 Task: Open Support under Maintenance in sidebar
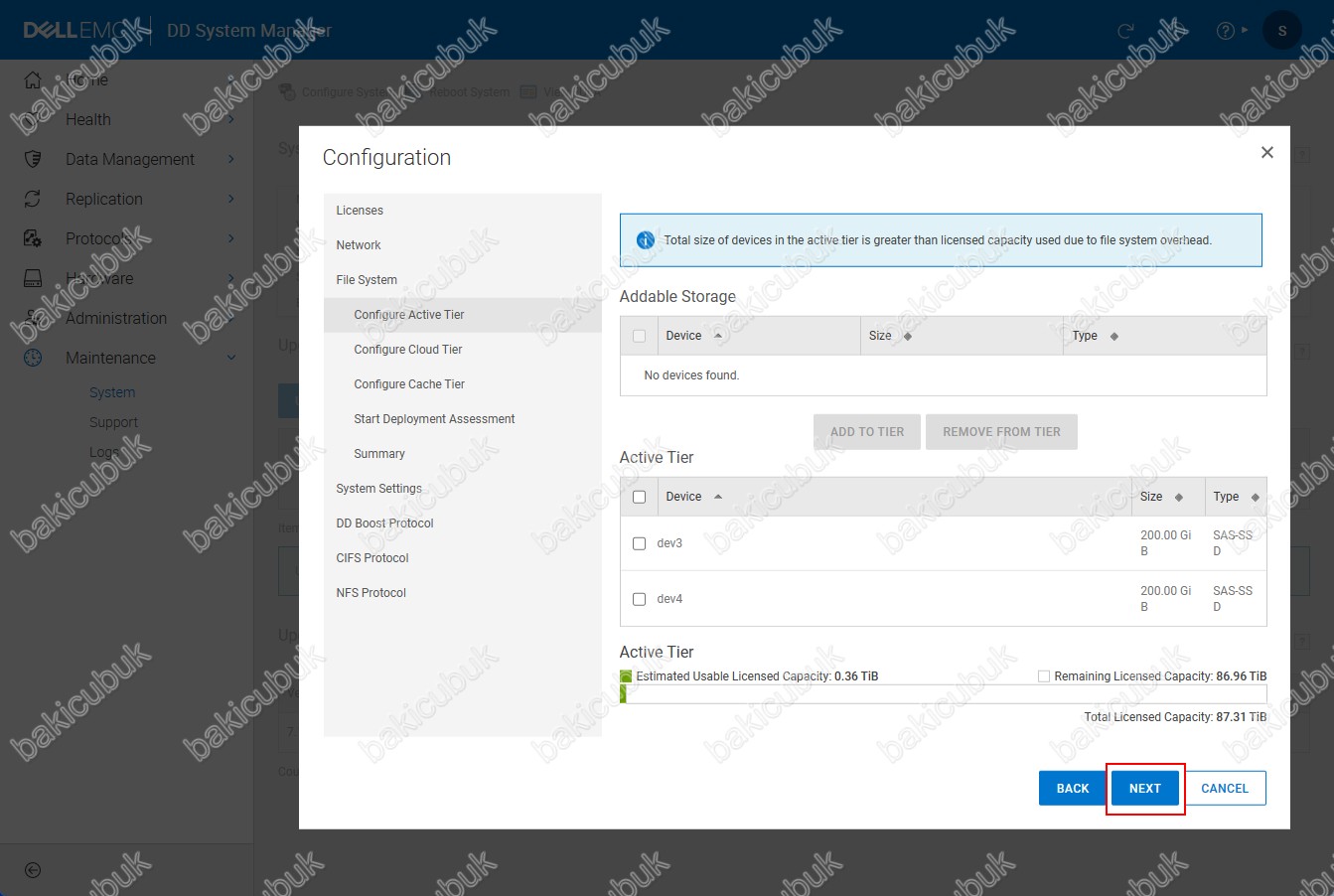[x=113, y=422]
